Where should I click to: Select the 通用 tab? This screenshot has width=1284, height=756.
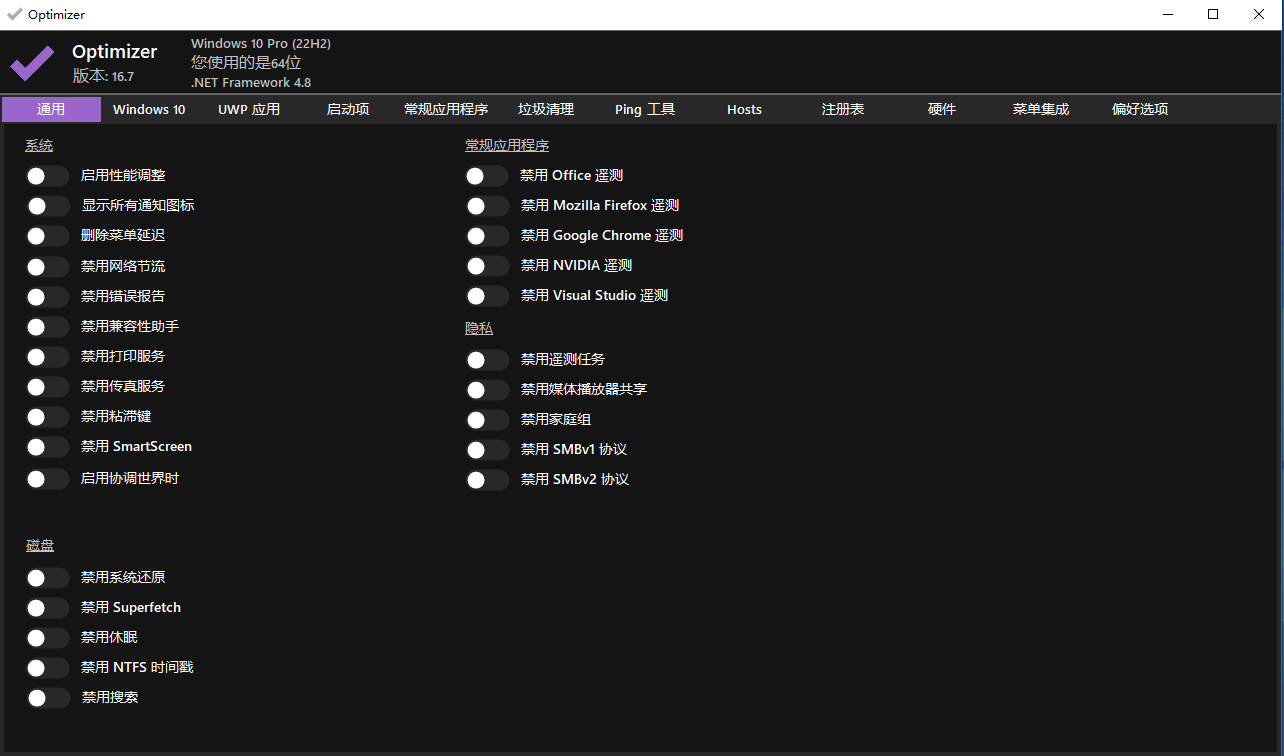click(x=51, y=110)
